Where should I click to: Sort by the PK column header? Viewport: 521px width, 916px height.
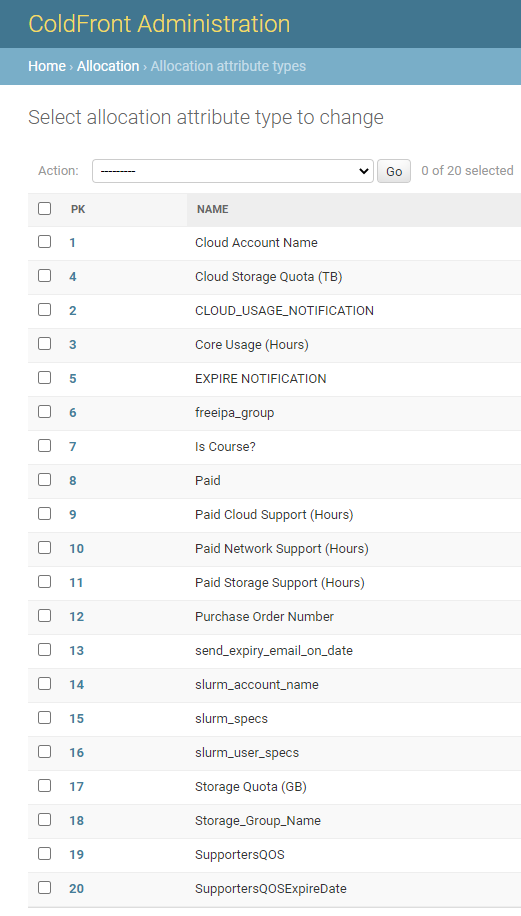pyautogui.click(x=78, y=209)
